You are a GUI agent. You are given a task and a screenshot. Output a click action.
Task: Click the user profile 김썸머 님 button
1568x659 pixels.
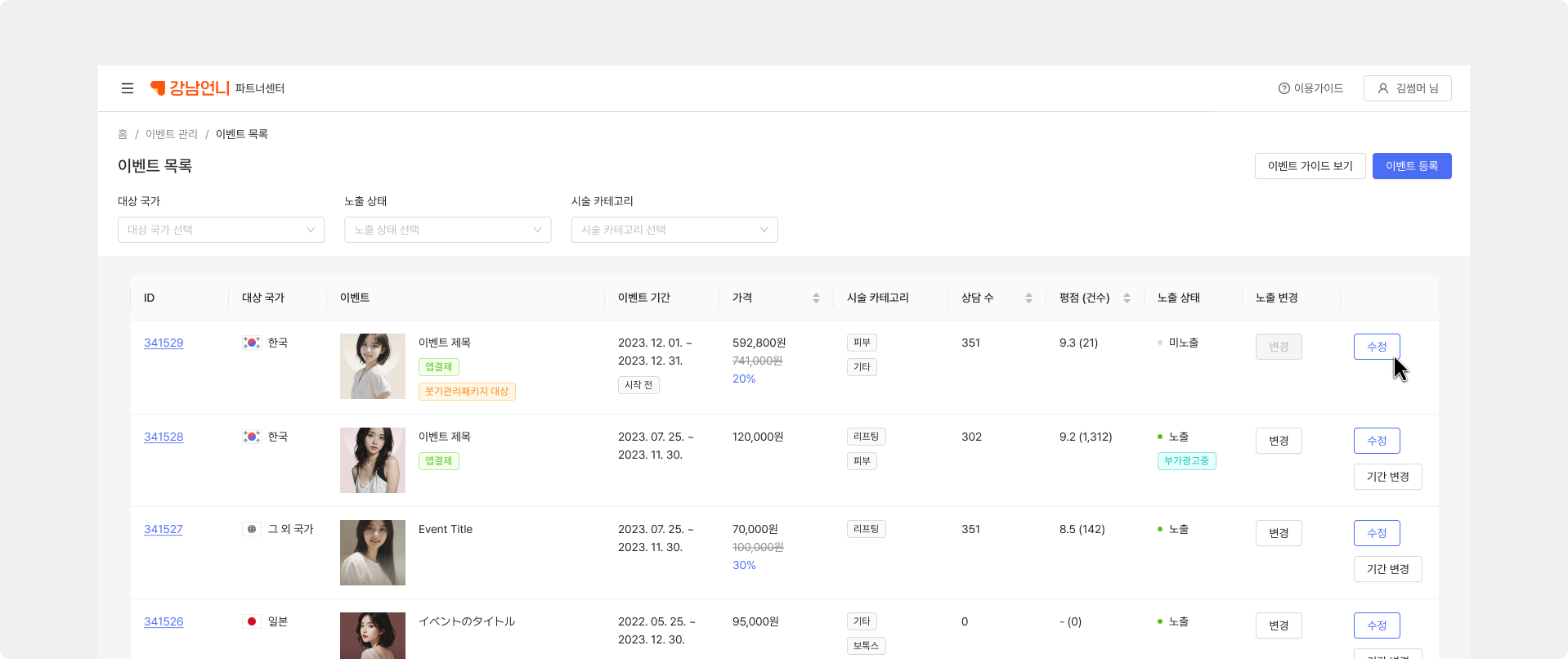coord(1407,88)
